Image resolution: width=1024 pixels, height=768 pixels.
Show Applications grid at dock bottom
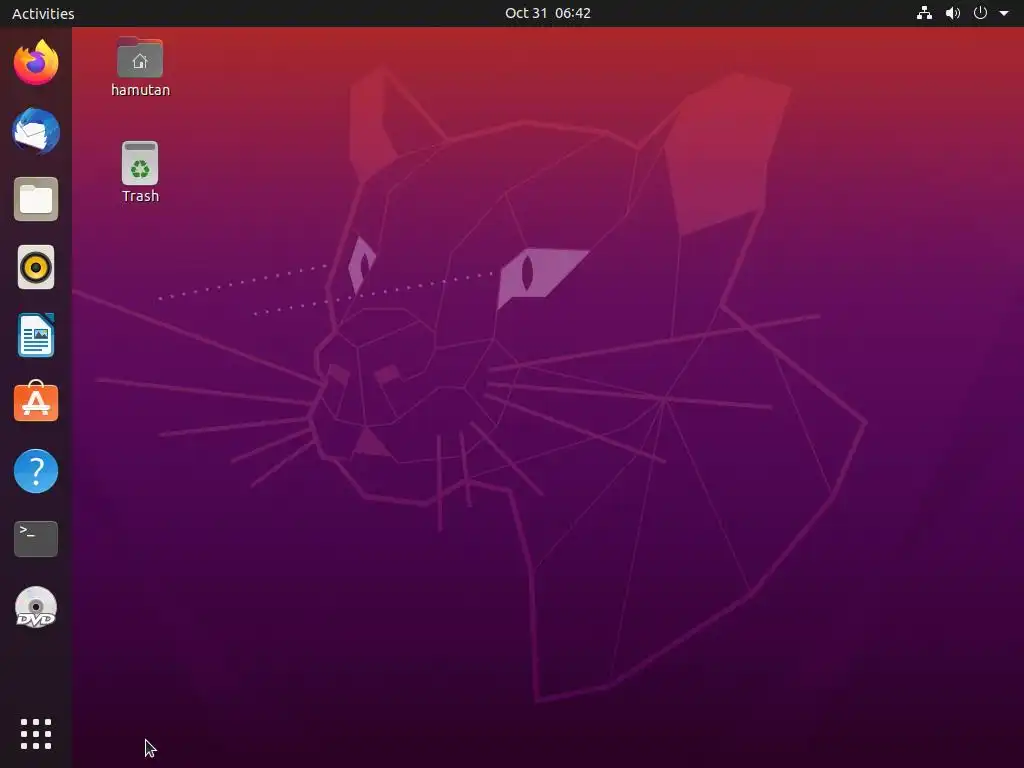coord(36,734)
